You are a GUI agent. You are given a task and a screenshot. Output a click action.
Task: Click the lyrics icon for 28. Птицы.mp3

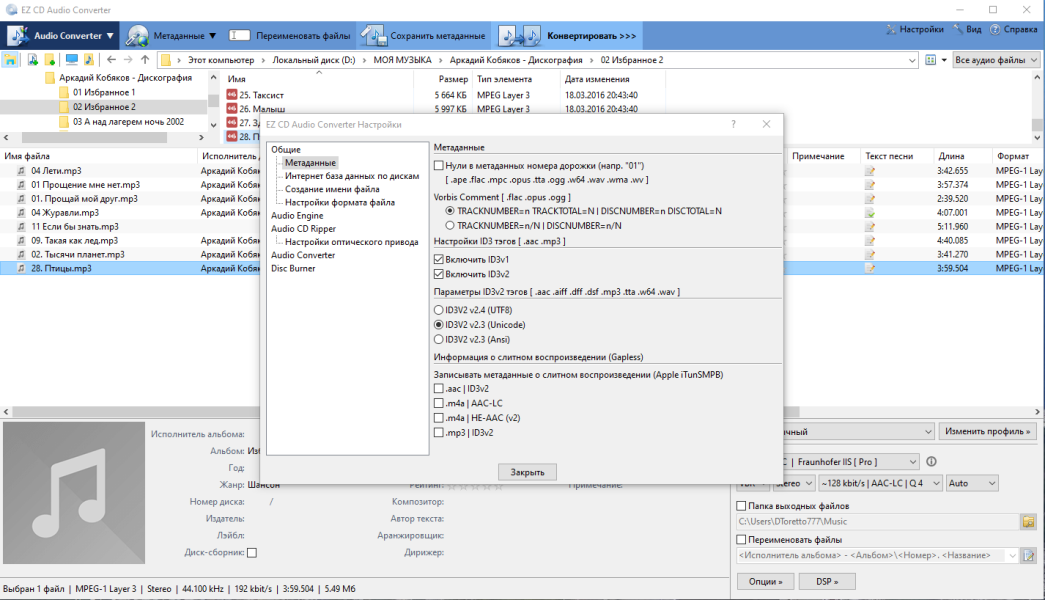(x=870, y=268)
